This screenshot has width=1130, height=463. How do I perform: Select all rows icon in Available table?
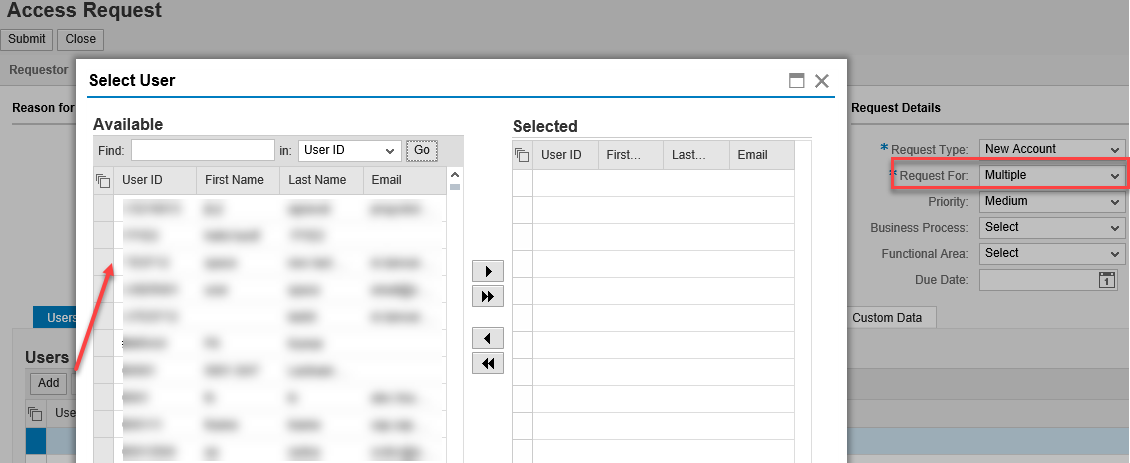pyautogui.click(x=103, y=181)
